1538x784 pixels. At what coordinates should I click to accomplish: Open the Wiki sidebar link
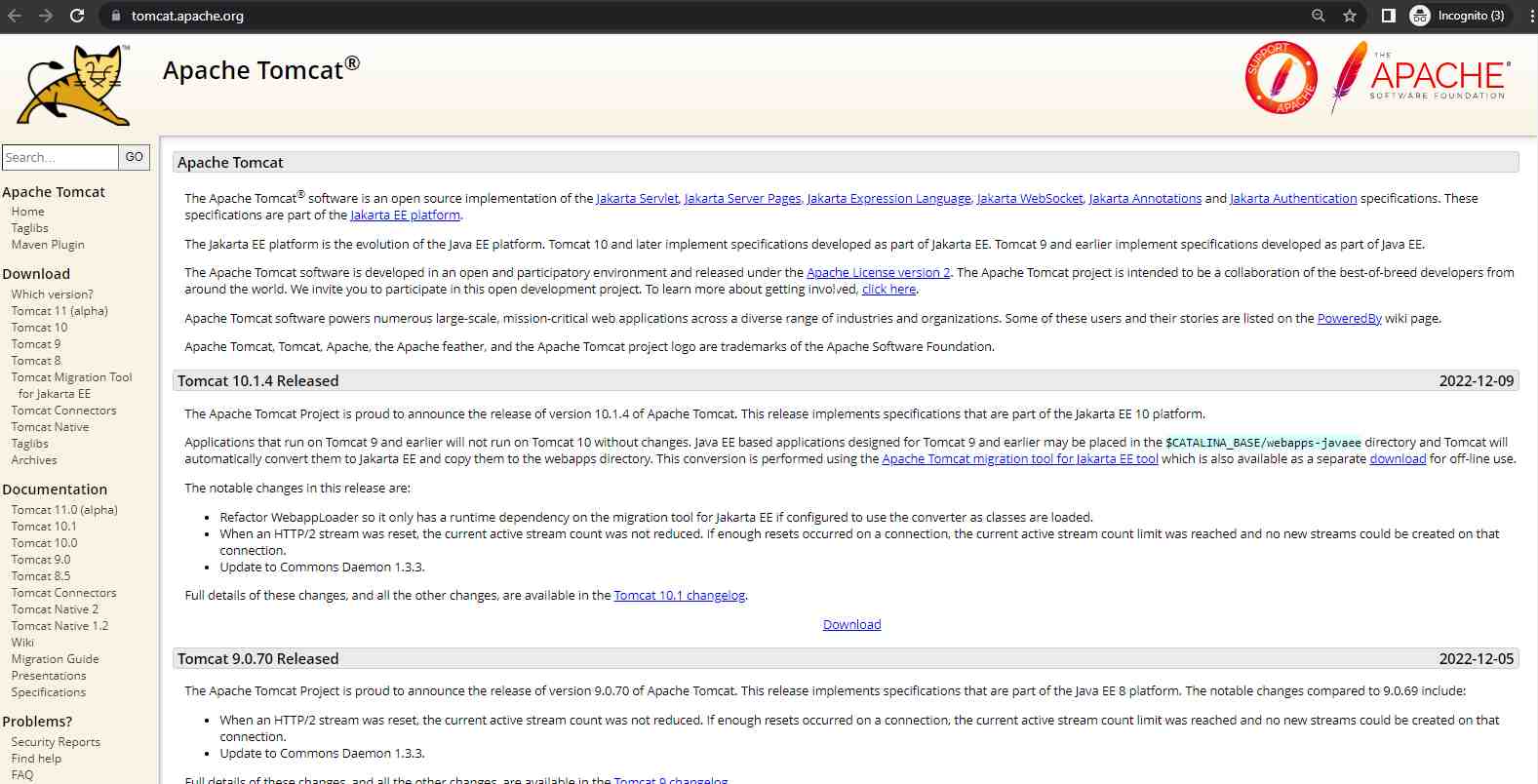coord(22,643)
